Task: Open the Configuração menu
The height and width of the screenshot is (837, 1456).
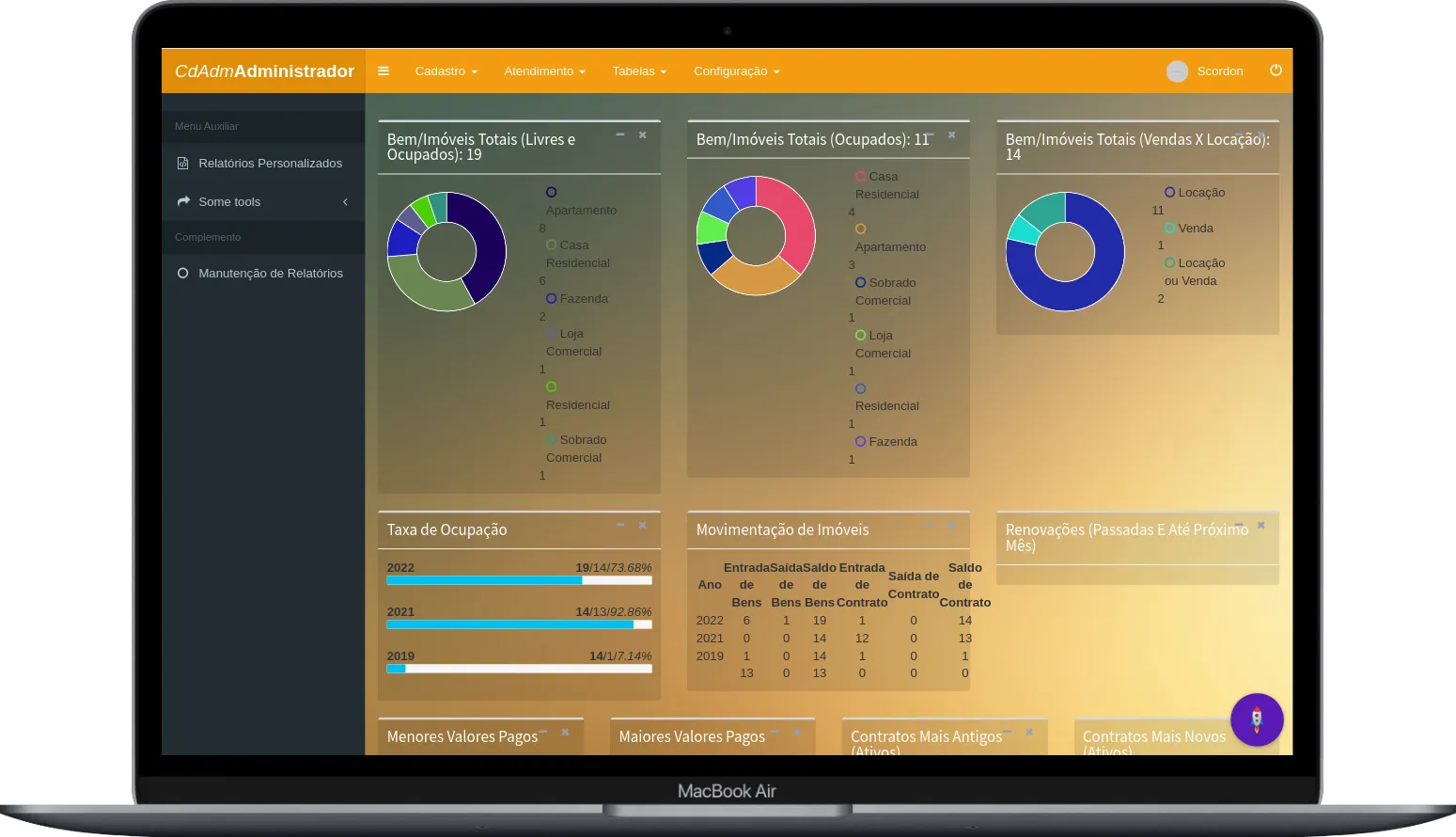Action: [736, 71]
